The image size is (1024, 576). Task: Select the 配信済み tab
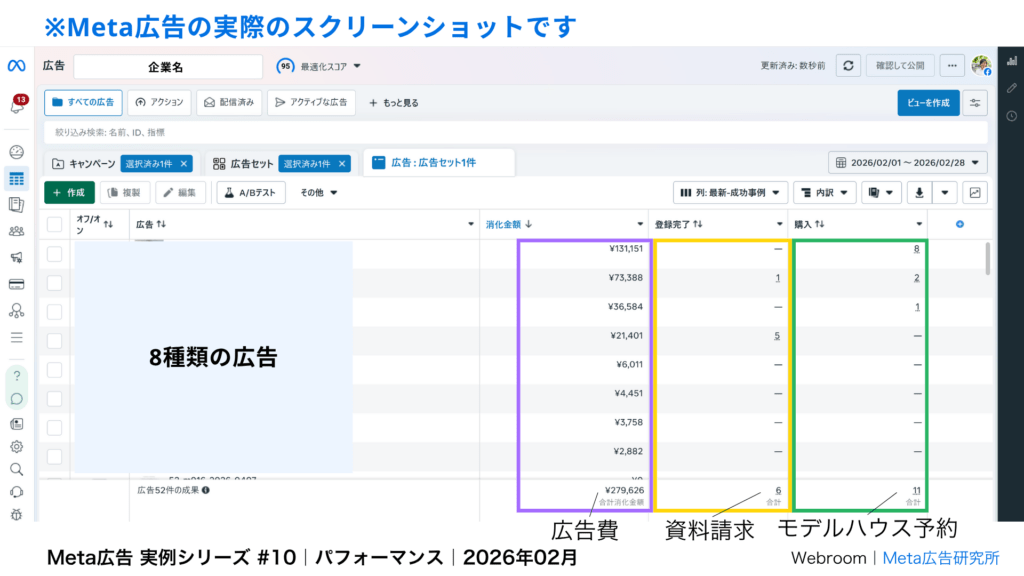pos(229,103)
